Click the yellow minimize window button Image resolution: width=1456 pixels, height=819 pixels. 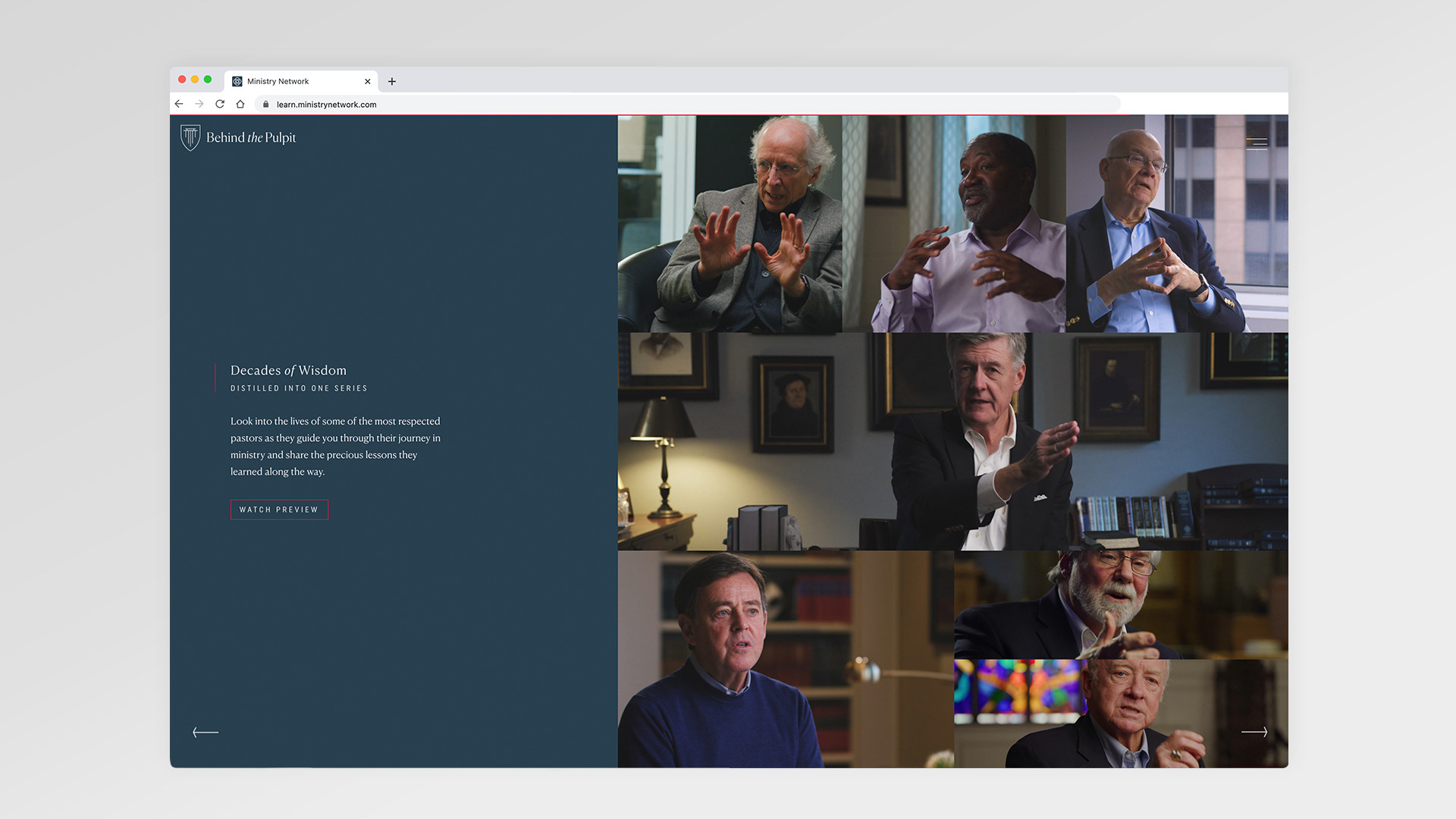coord(195,80)
